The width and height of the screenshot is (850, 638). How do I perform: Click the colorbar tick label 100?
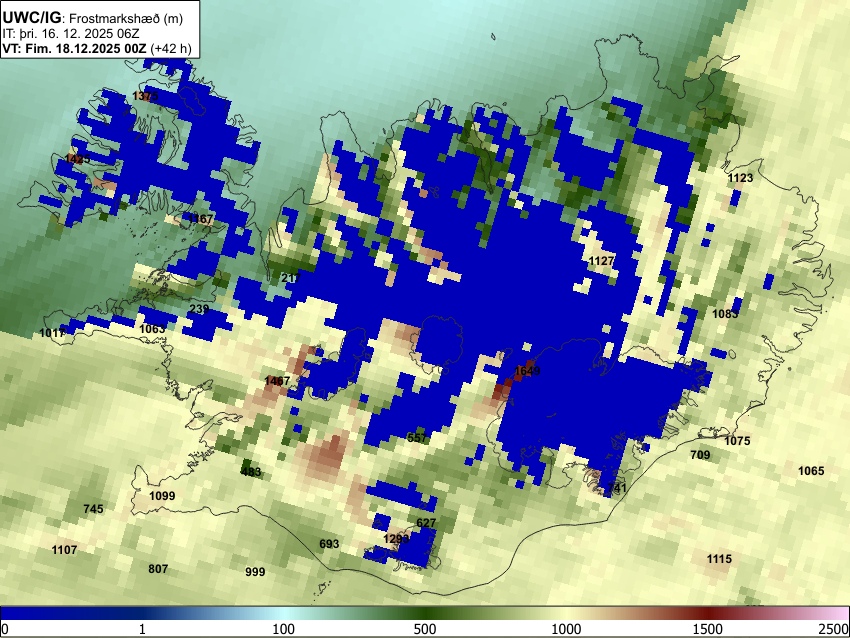pyautogui.click(x=284, y=629)
